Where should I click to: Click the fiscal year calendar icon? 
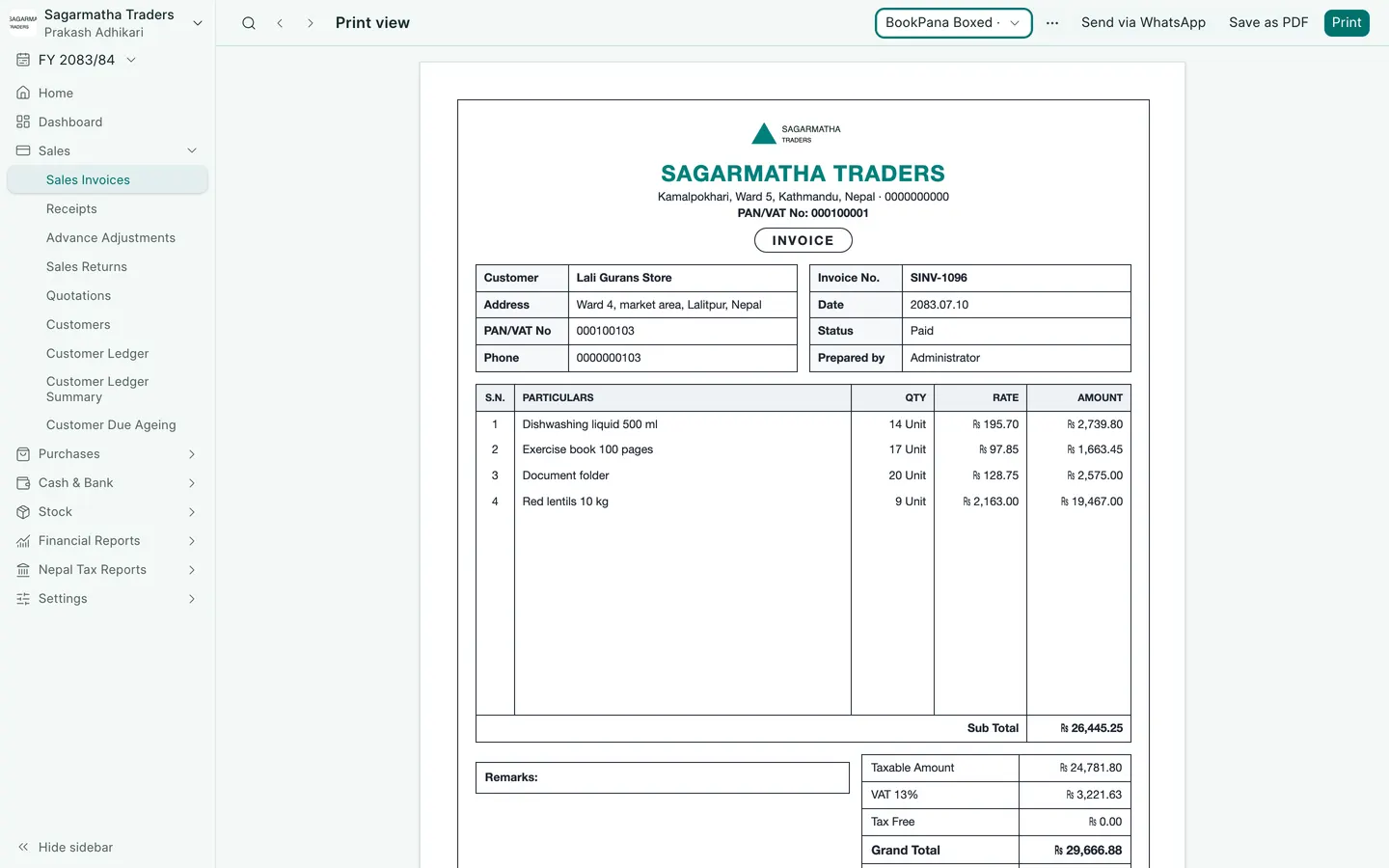coord(23,60)
